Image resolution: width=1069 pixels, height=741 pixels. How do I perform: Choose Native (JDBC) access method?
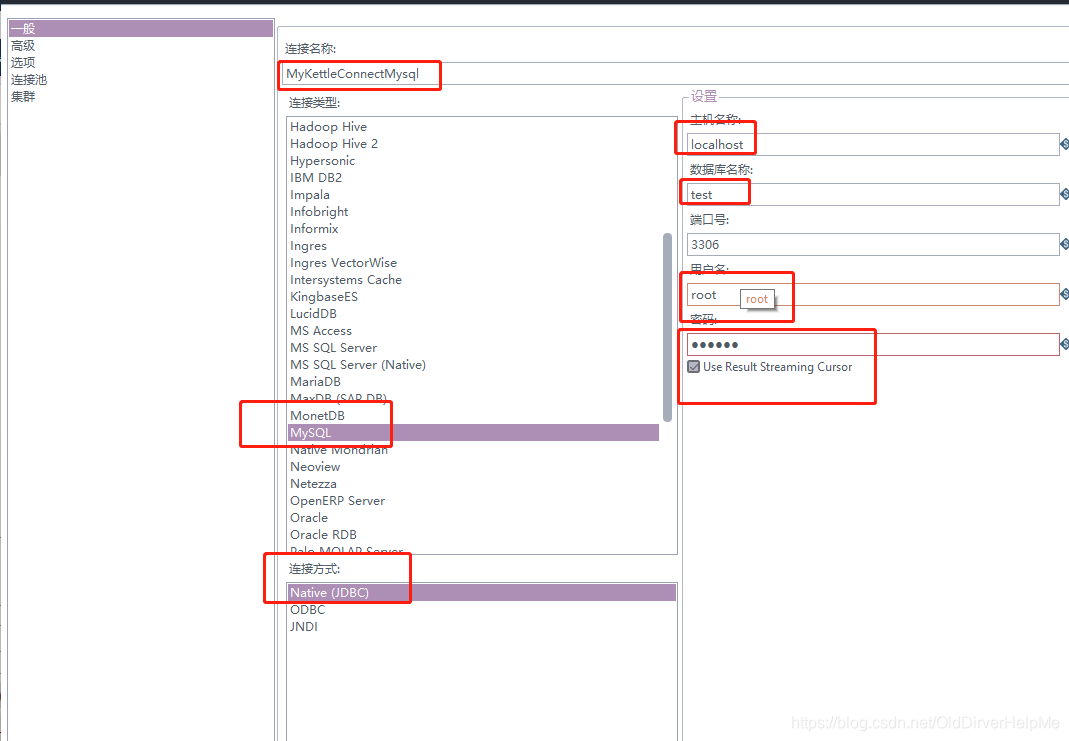pos(482,593)
